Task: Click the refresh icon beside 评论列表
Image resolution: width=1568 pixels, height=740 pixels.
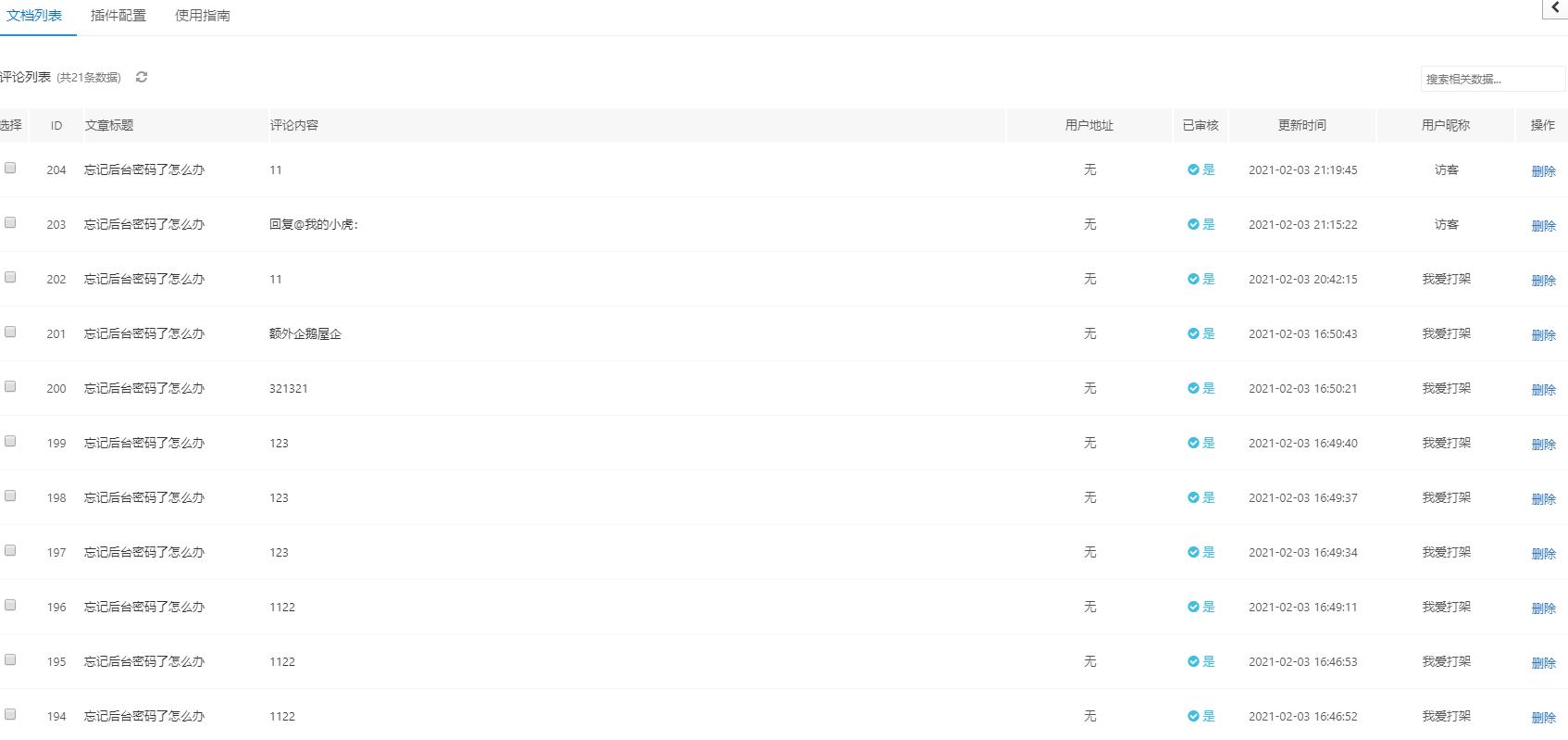Action: point(142,77)
